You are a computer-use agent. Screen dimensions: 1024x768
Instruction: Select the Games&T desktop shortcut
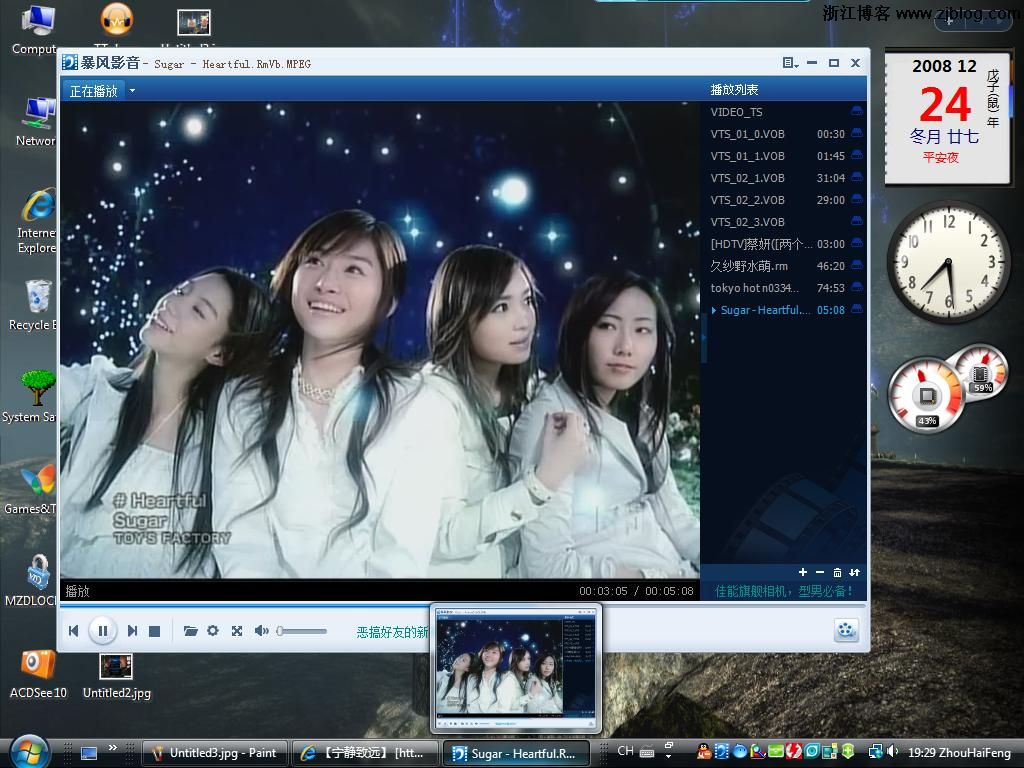[31, 489]
